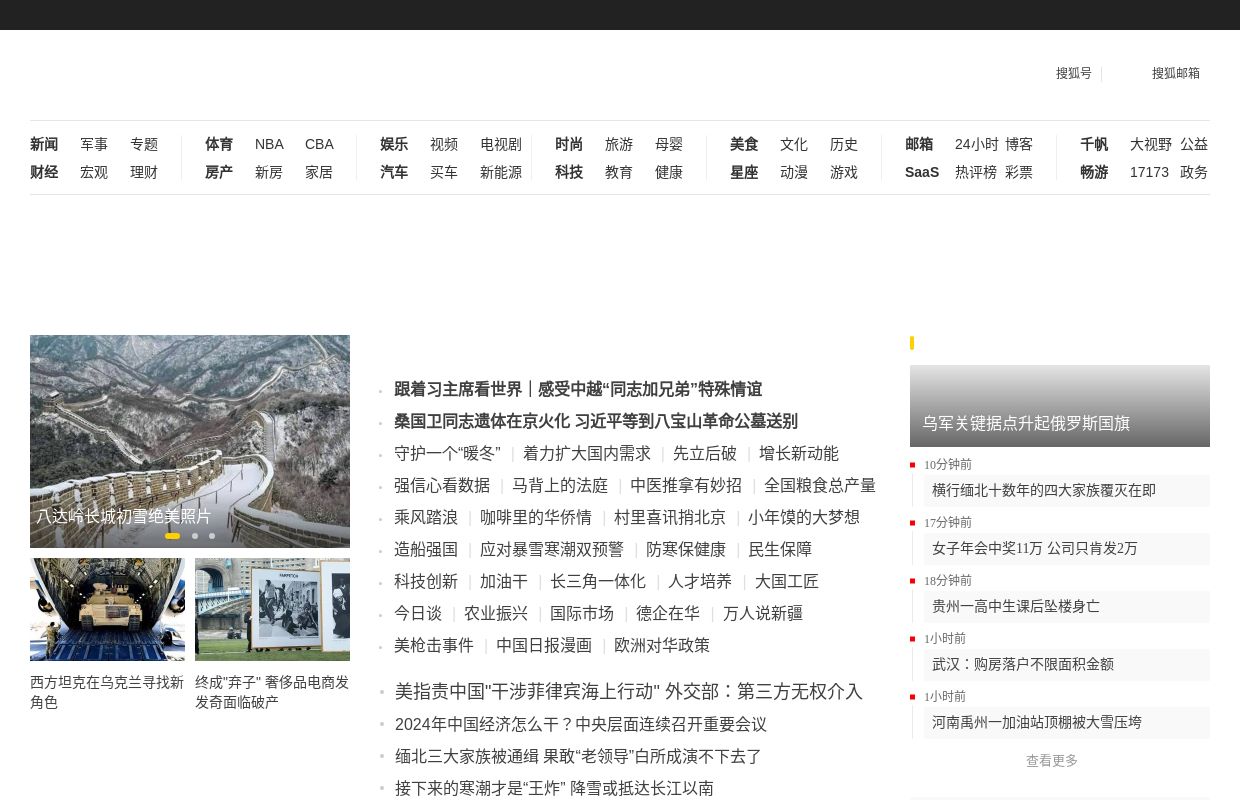1240x800 pixels.
Task: Click the 搜狐号 link at top
Action: pyautogui.click(x=1073, y=73)
